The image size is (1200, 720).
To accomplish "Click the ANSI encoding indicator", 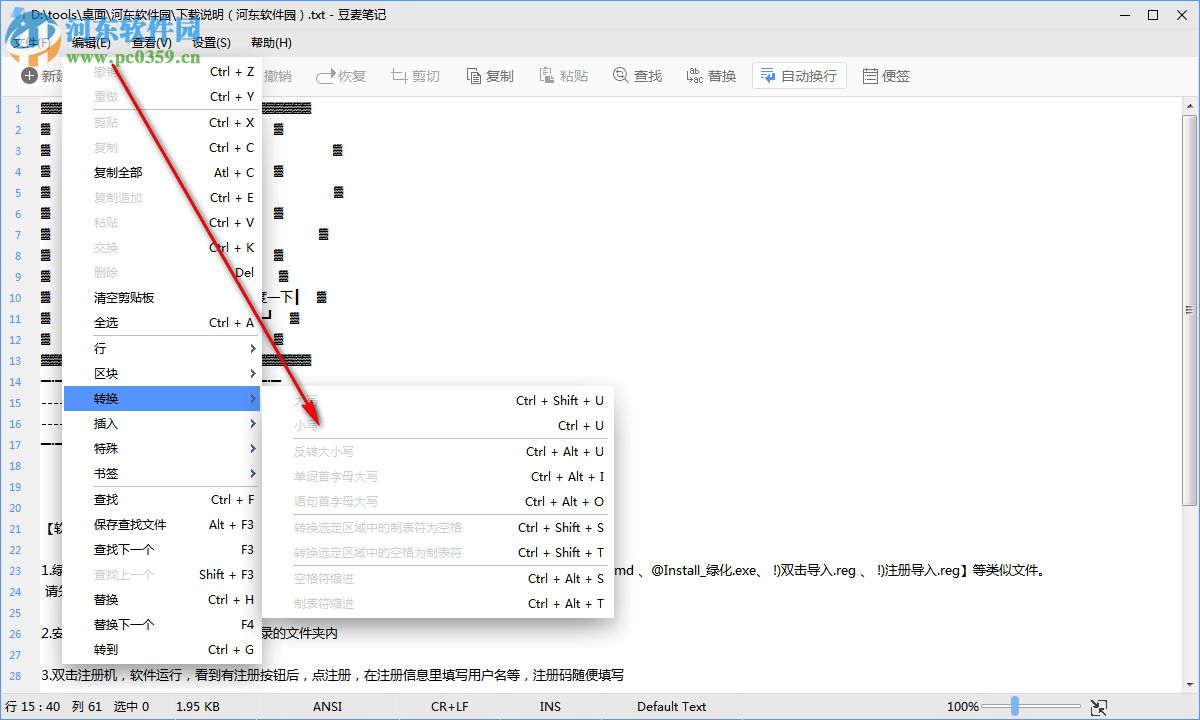I will 328,706.
